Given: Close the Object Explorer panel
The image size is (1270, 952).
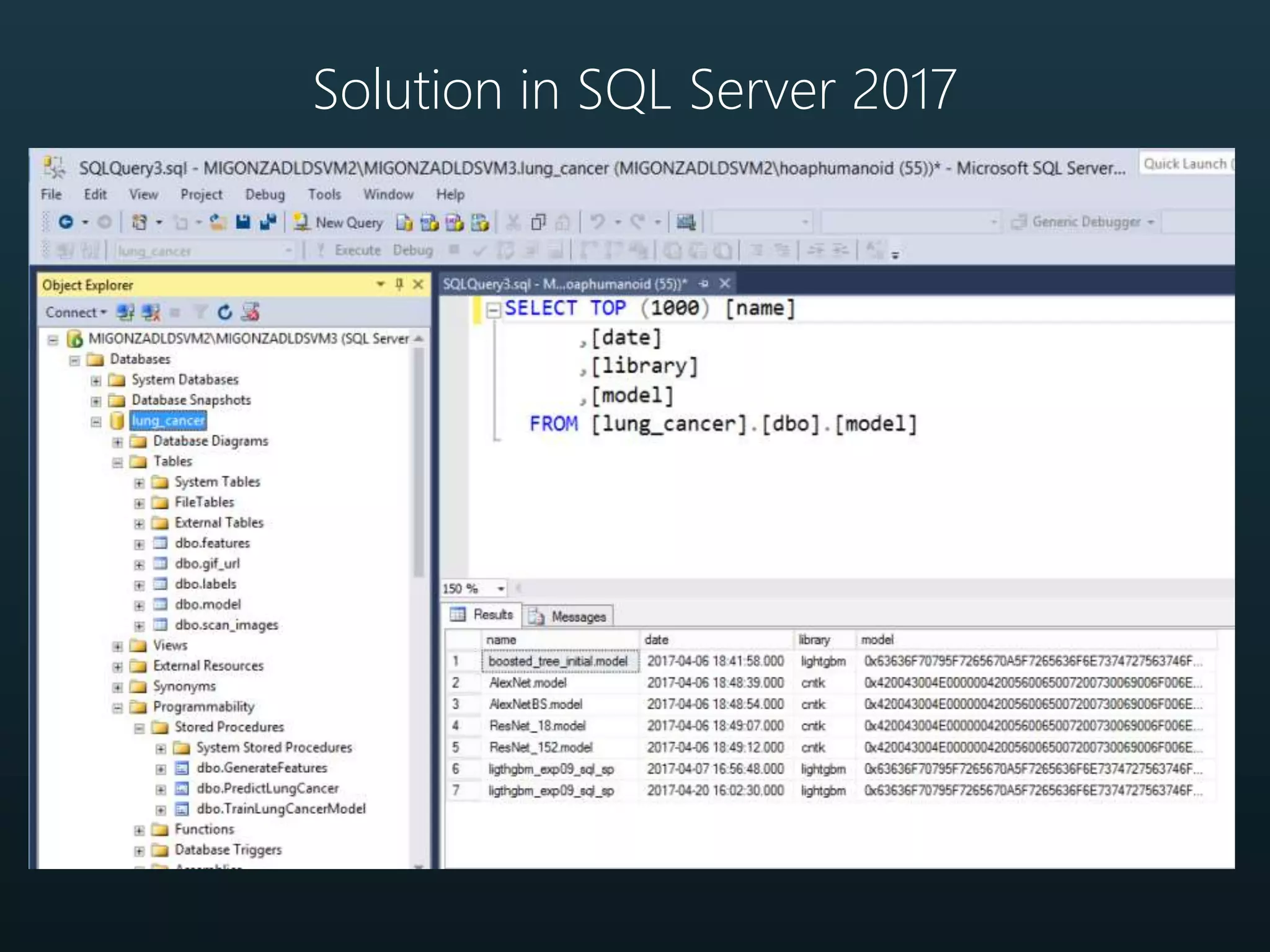Looking at the screenshot, I should [x=418, y=284].
